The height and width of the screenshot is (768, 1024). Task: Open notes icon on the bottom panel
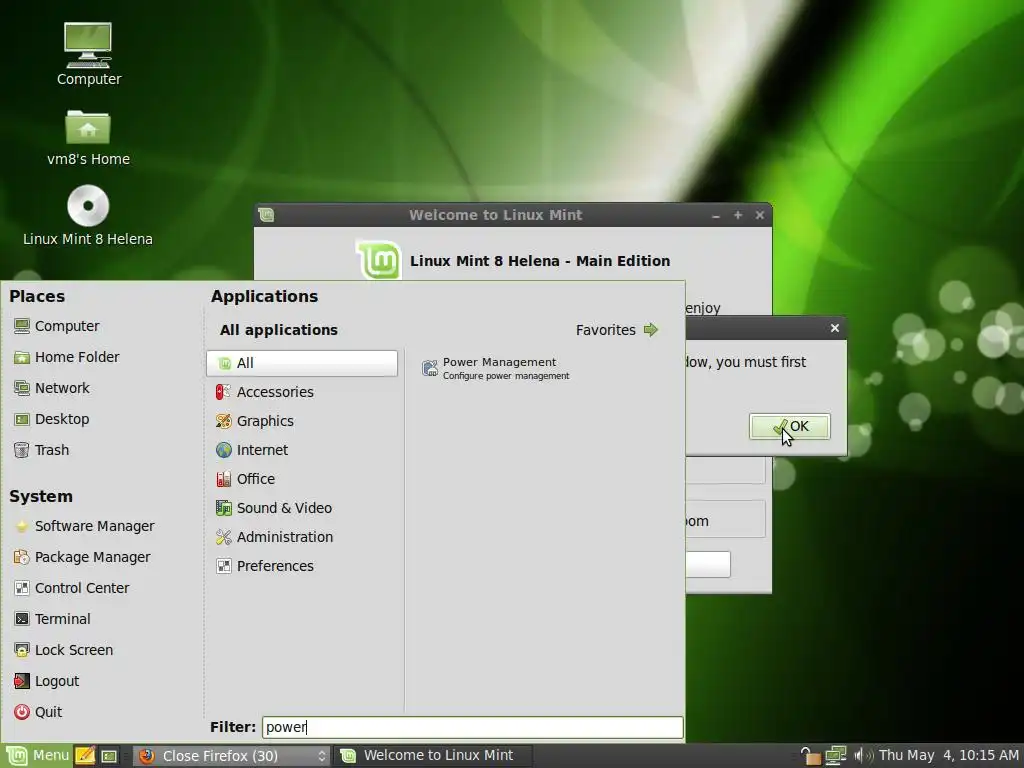tap(85, 756)
